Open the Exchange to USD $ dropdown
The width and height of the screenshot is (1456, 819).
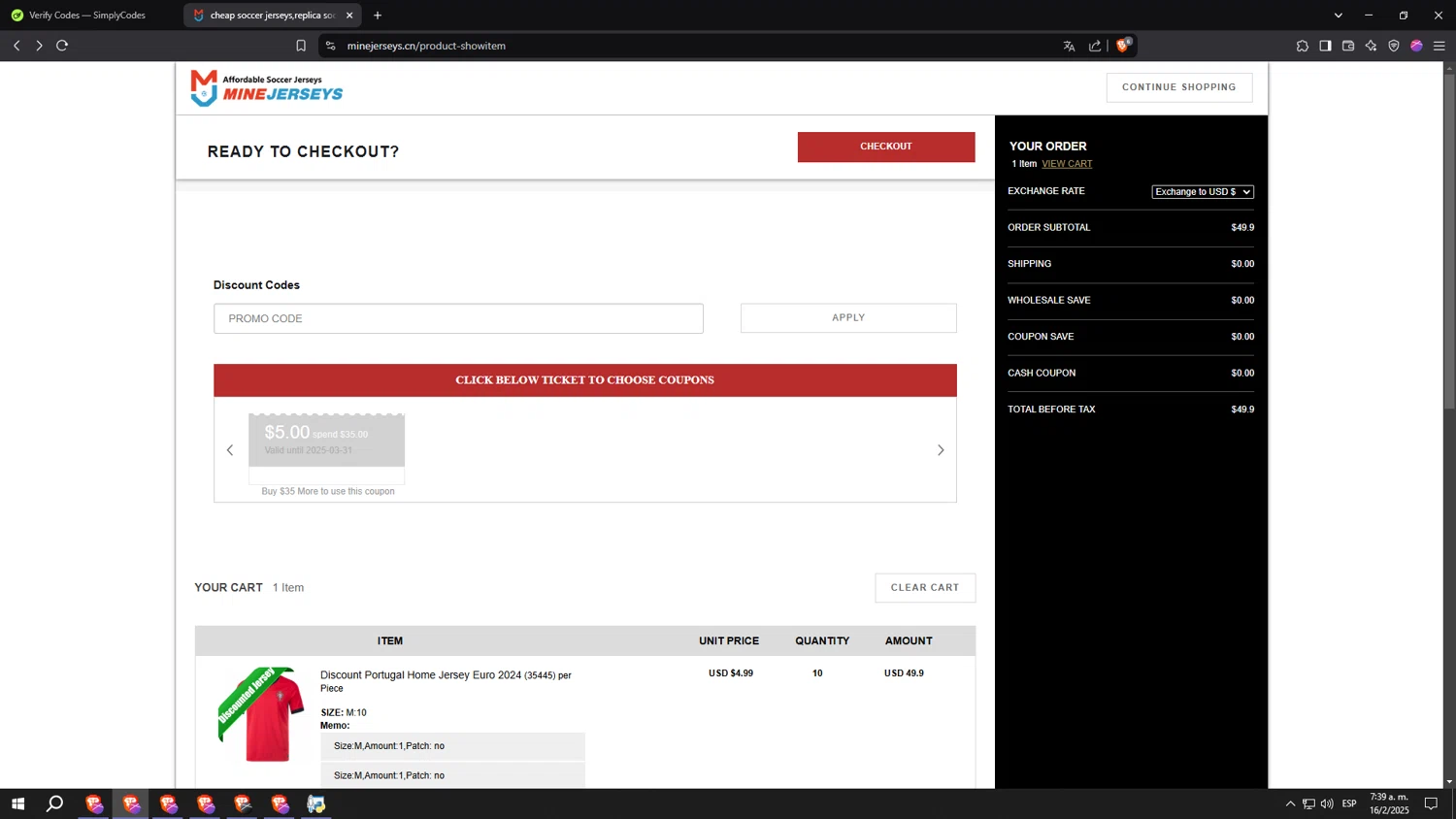pos(1203,192)
